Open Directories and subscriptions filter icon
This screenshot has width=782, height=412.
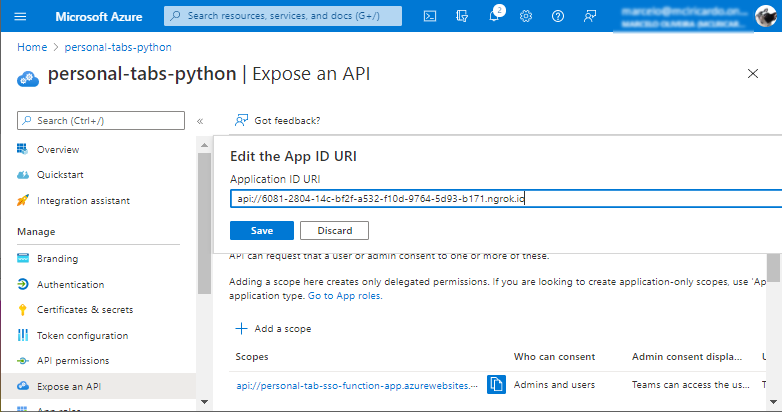click(x=462, y=16)
